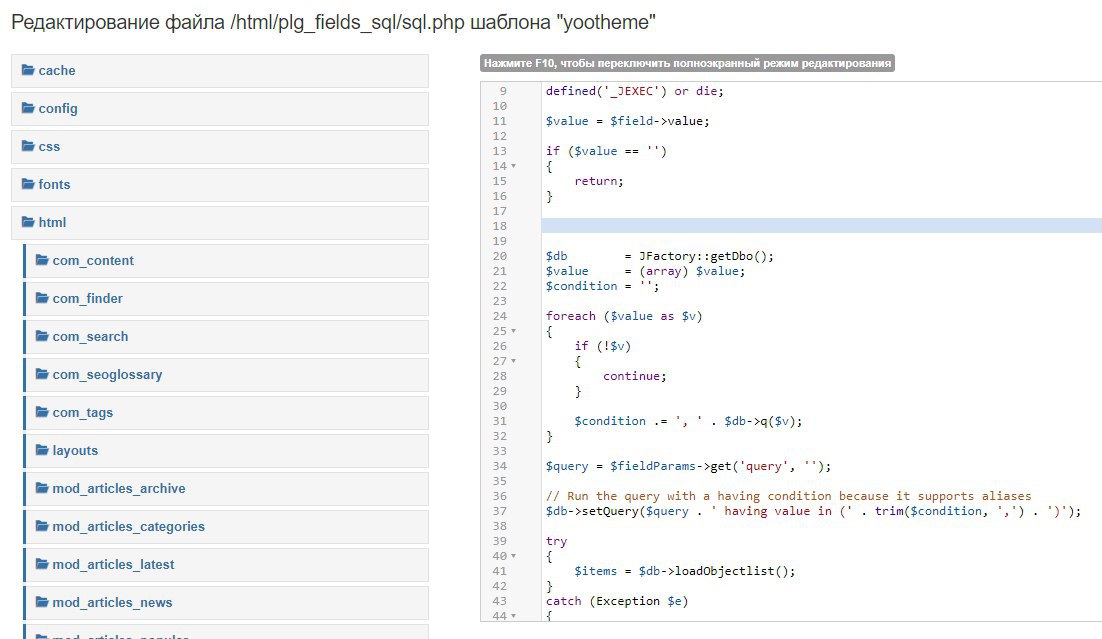Click the catch (Exception $e) line
1102x639 pixels.
tap(616, 600)
